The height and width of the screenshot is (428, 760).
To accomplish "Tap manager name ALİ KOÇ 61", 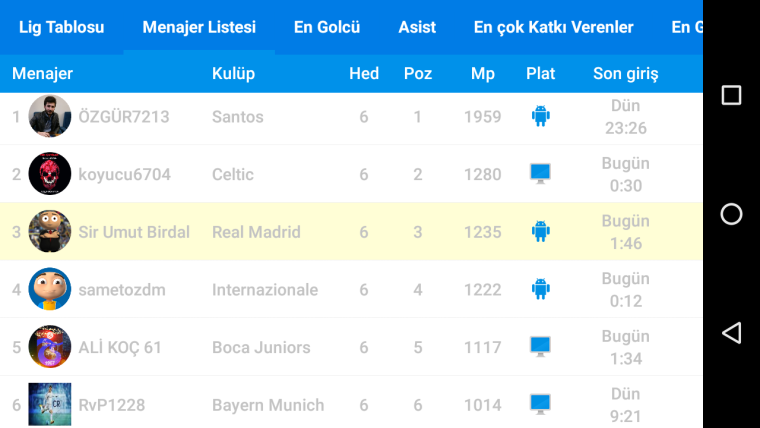I will [x=120, y=347].
